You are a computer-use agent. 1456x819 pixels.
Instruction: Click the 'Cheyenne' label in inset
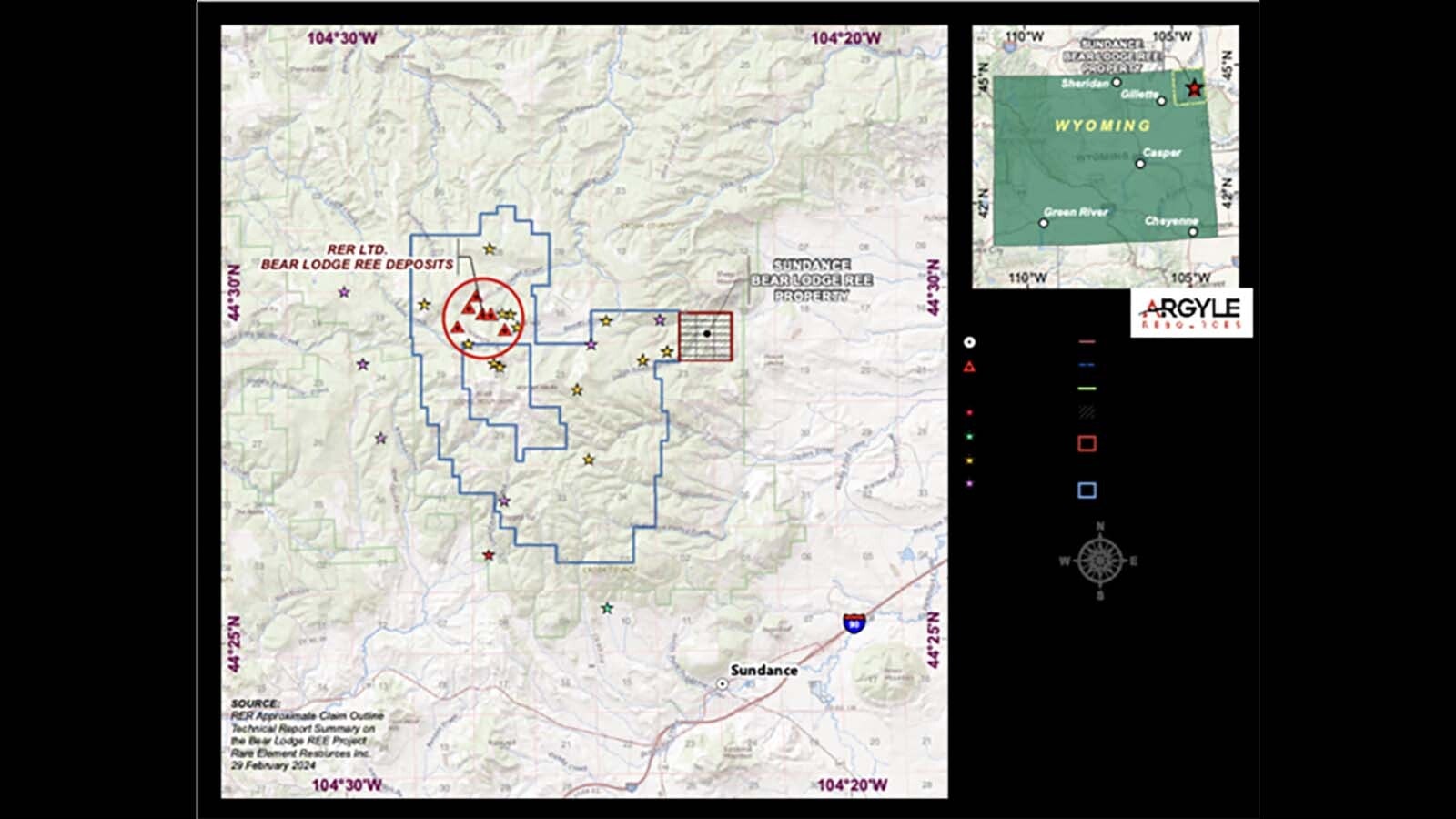click(x=1171, y=221)
